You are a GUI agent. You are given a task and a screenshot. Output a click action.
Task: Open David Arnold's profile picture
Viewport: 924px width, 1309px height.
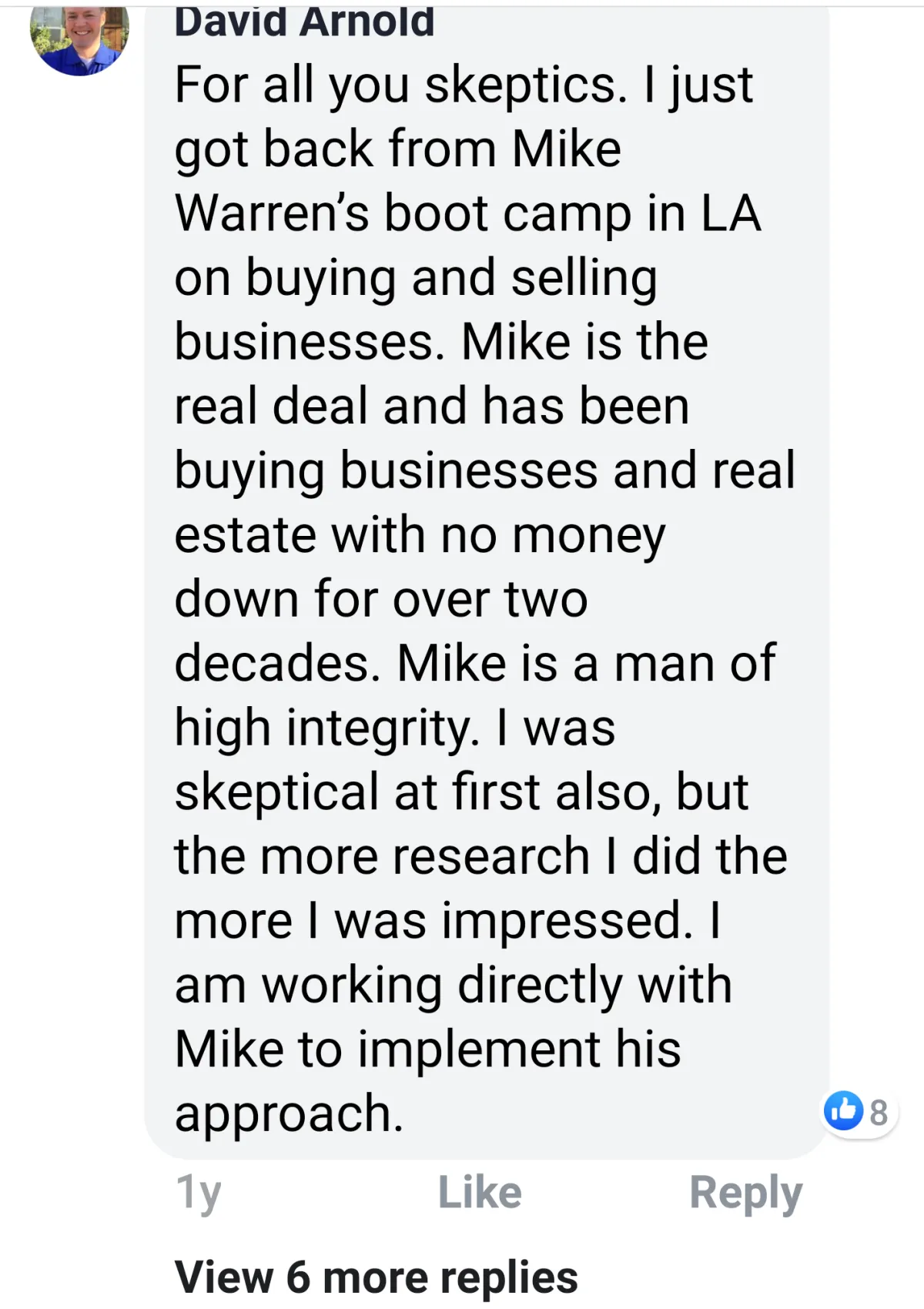pos(79,38)
